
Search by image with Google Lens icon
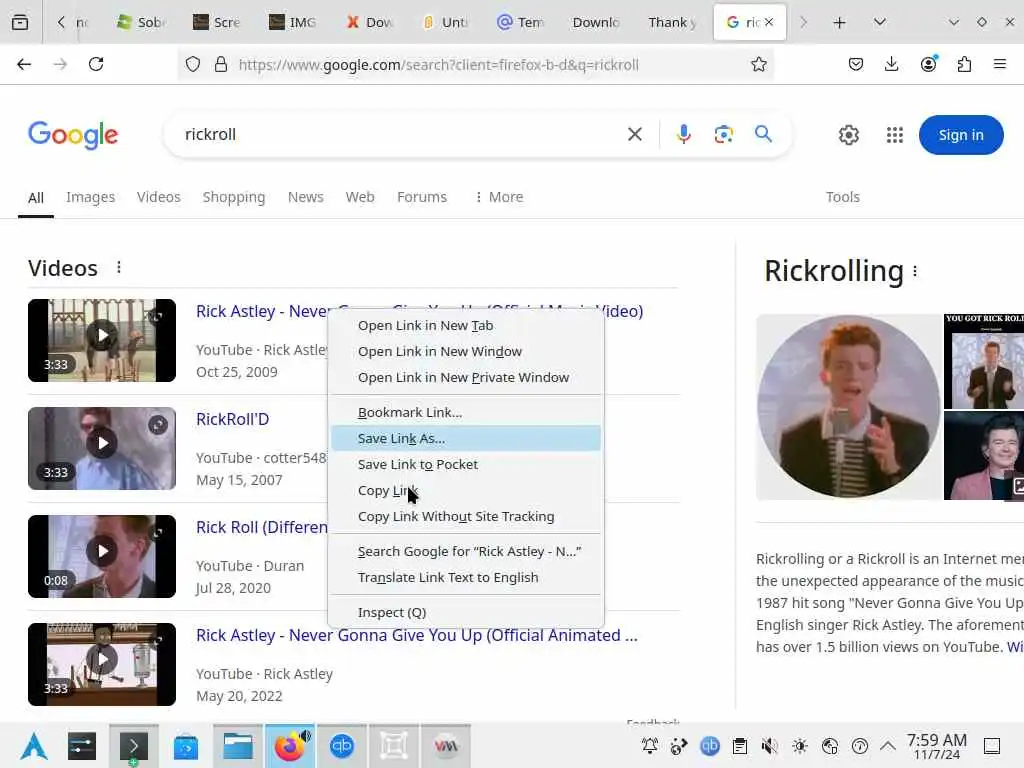(724, 135)
